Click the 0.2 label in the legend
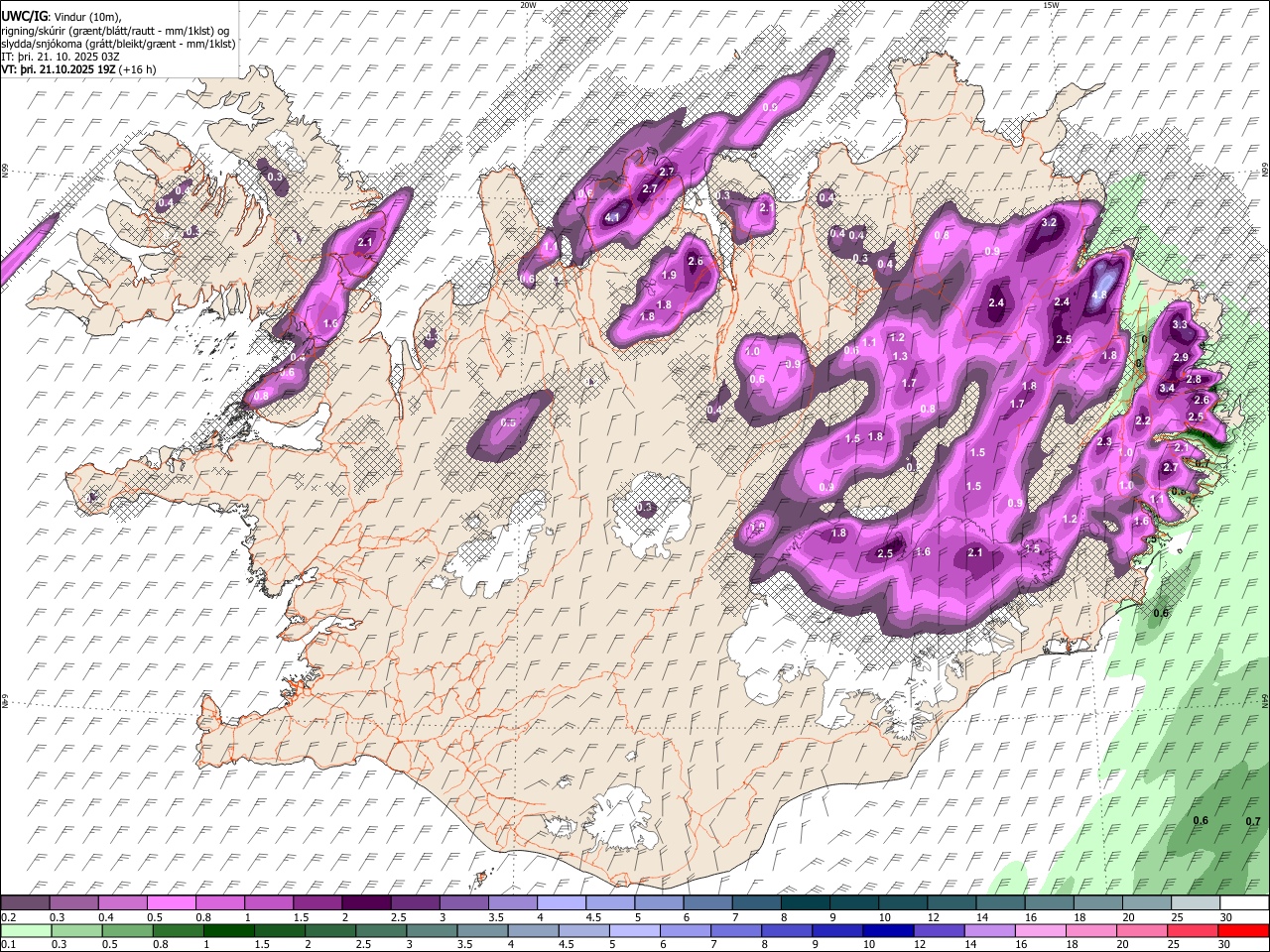This screenshot has width=1270, height=952. (9, 915)
